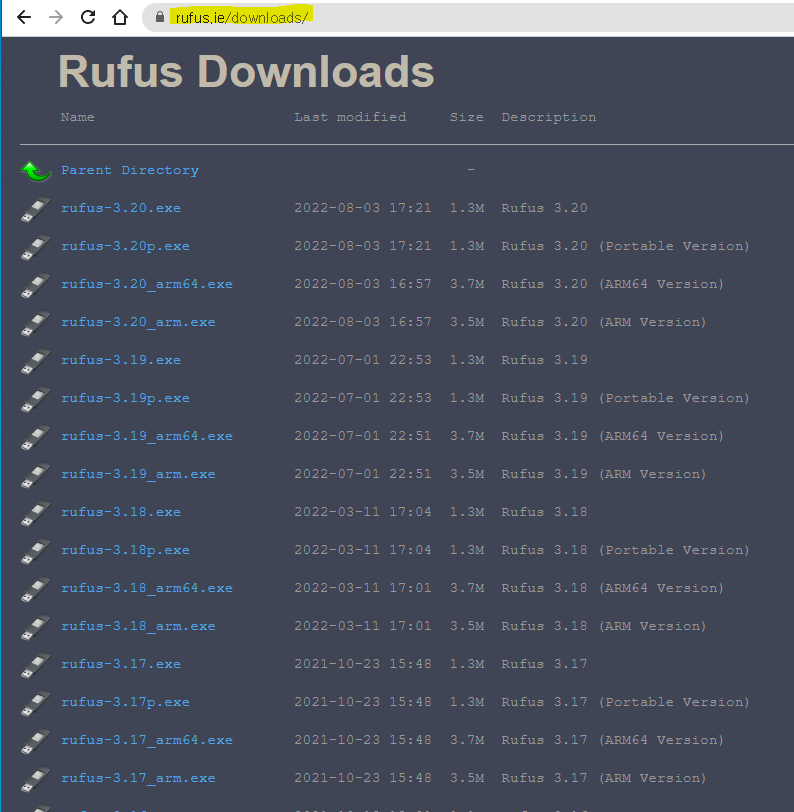
Task: Click description 'Rufus 3.17 (Portable Version)'
Action: point(625,702)
